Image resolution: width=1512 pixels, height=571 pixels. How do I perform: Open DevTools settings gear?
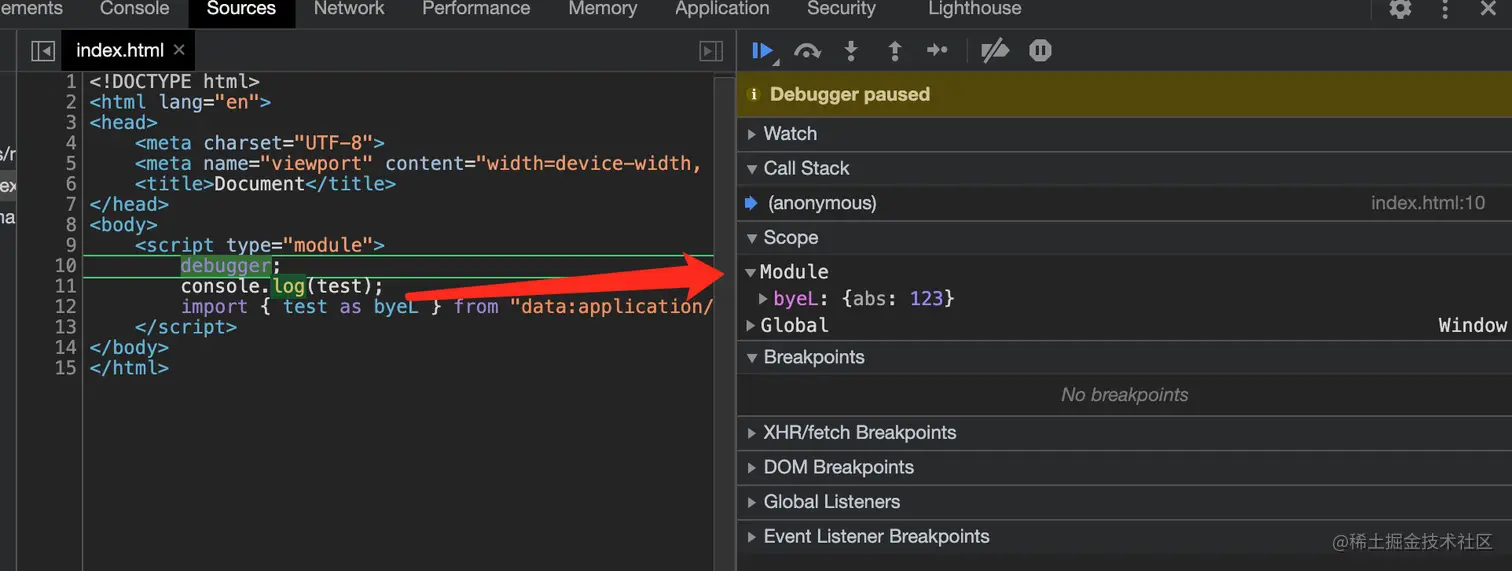[x=1400, y=9]
